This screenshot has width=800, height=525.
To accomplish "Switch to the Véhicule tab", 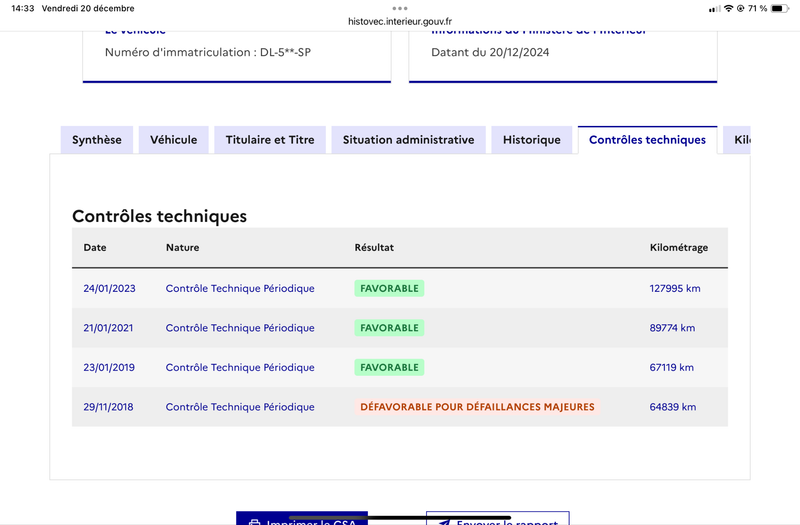I will [173, 140].
